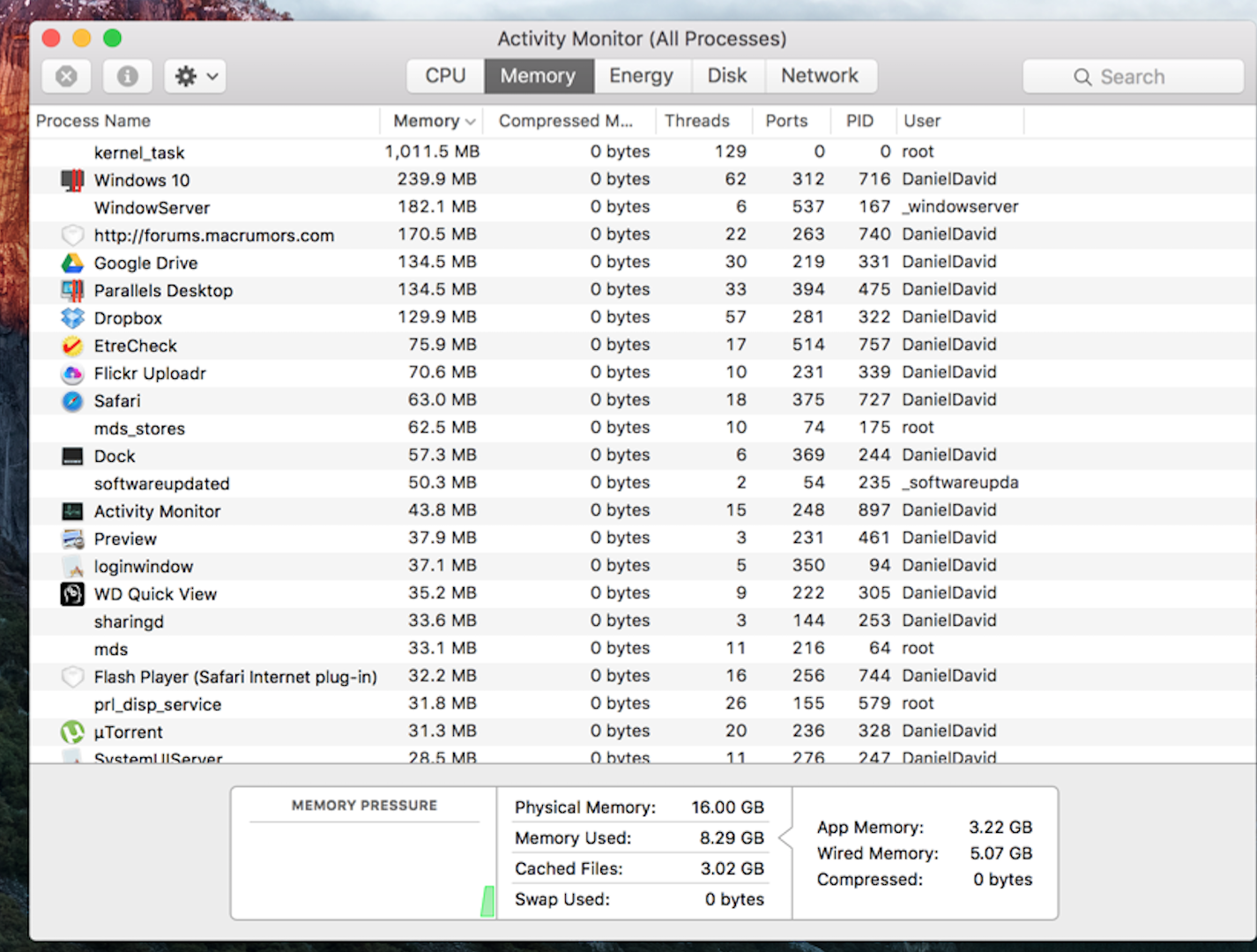Open the gear action menu dropdown
This screenshot has height=952, width=1257.
[196, 77]
